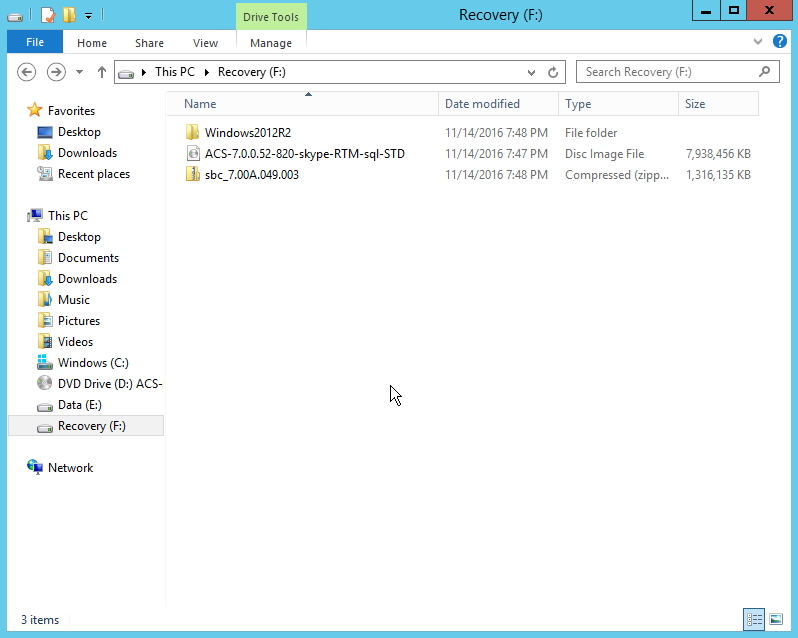Go forward with the Forward arrow
The image size is (798, 638).
pyautogui.click(x=56, y=72)
